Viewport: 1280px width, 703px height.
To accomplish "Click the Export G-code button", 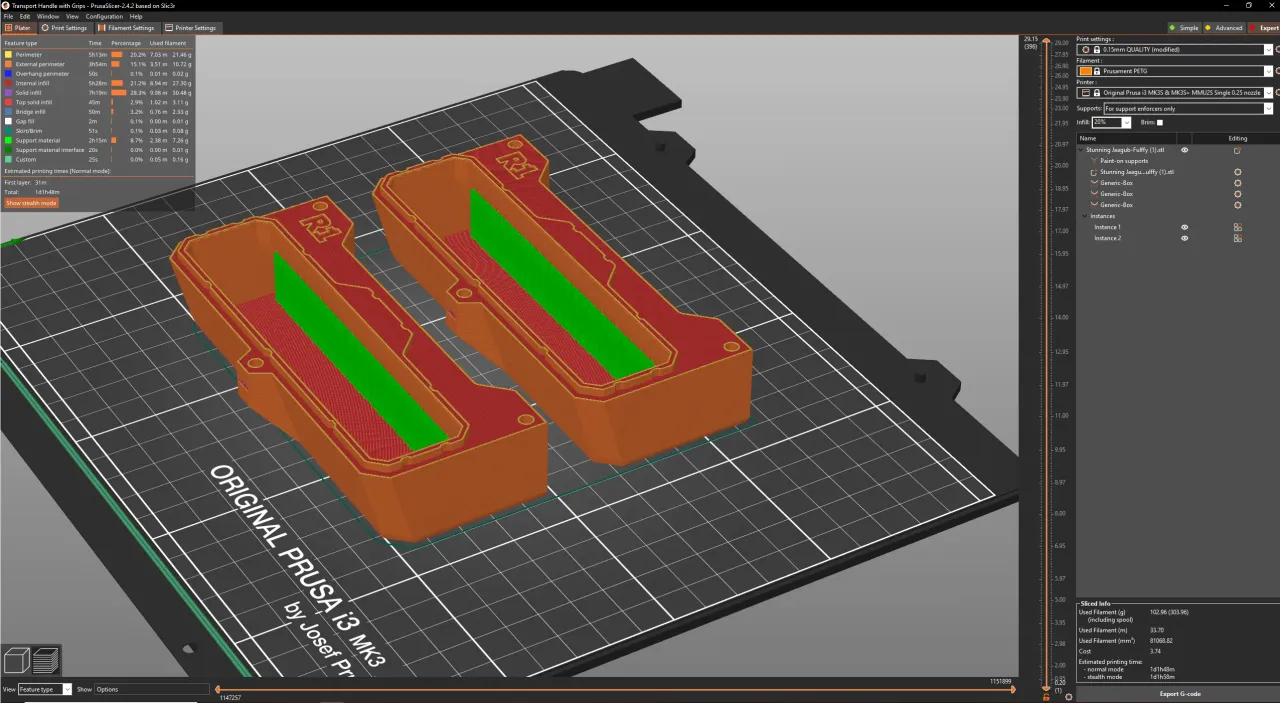I will tap(1180, 693).
